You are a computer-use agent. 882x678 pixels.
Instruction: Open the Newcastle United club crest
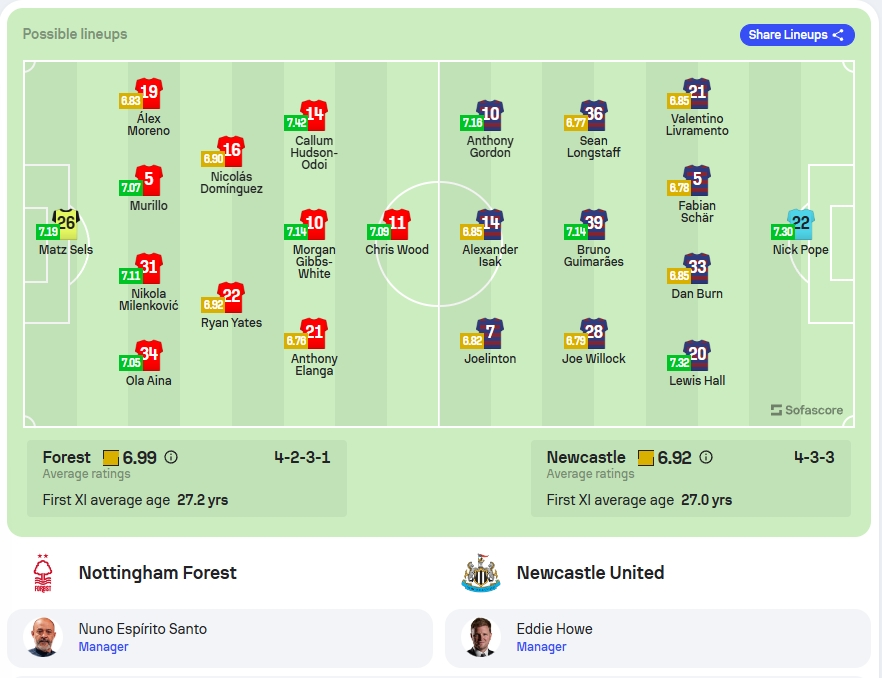pyautogui.click(x=480, y=573)
